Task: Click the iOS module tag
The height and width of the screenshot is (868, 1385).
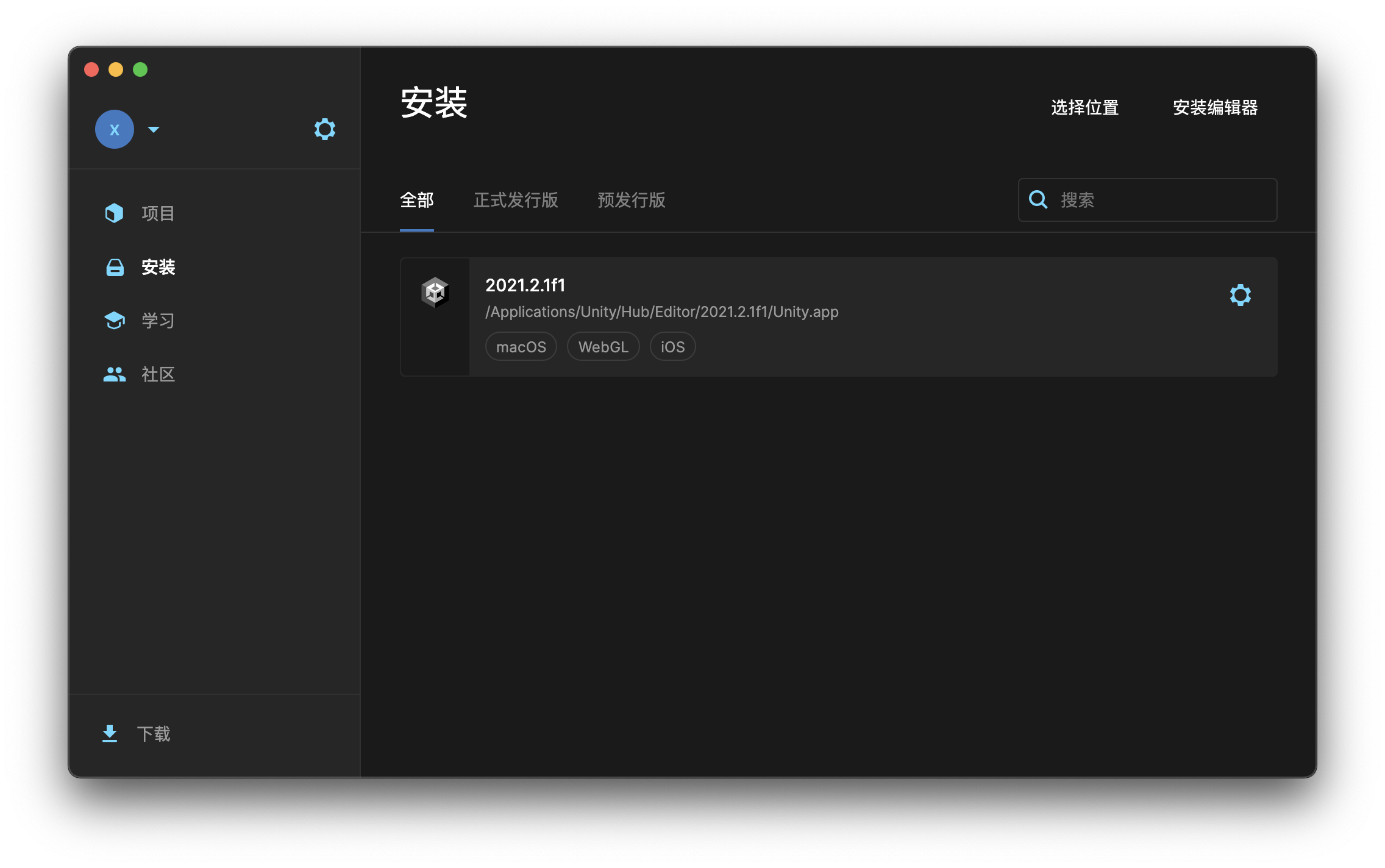Action: click(672, 347)
